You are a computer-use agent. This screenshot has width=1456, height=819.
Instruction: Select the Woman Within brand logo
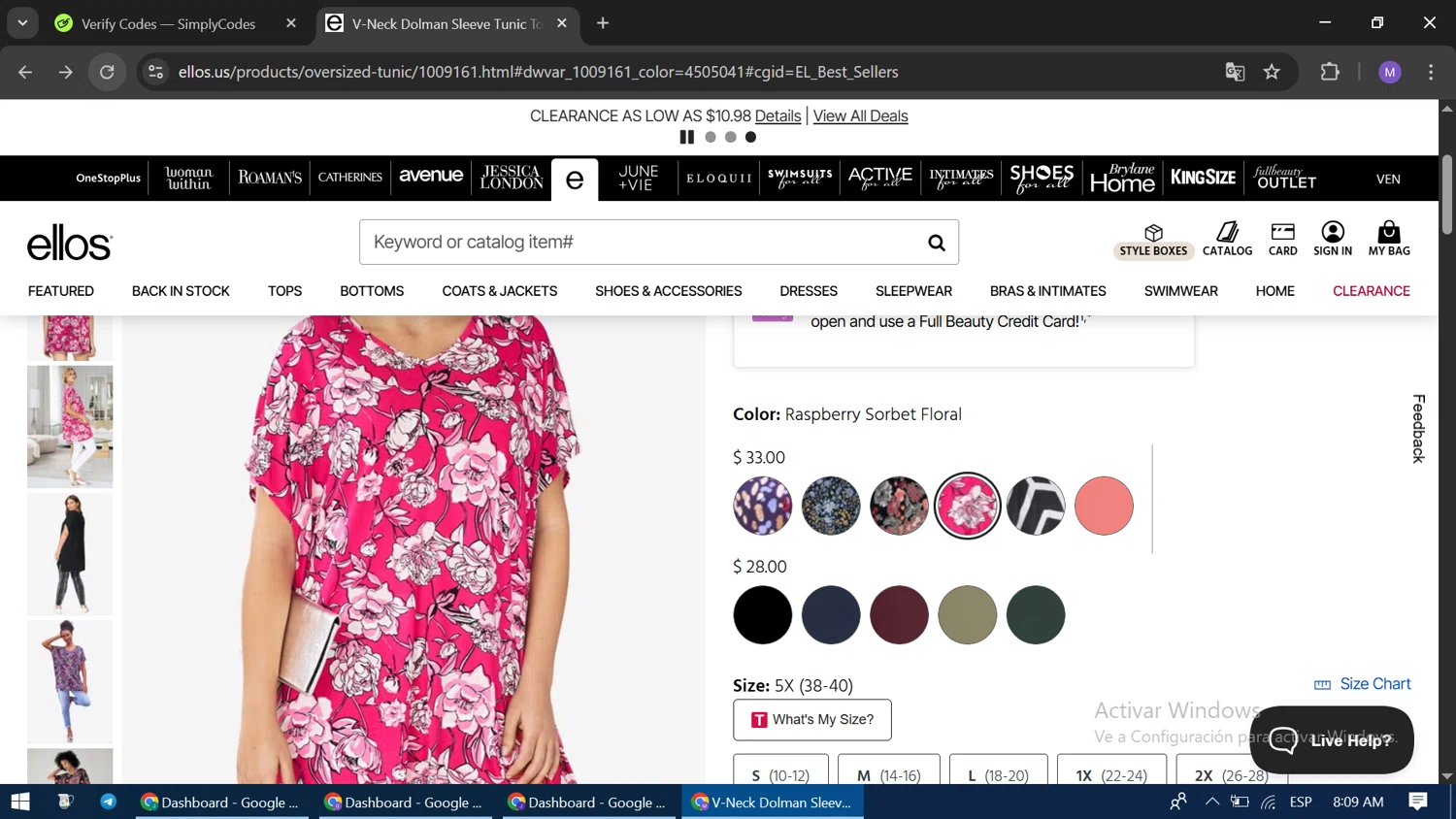pos(188,179)
